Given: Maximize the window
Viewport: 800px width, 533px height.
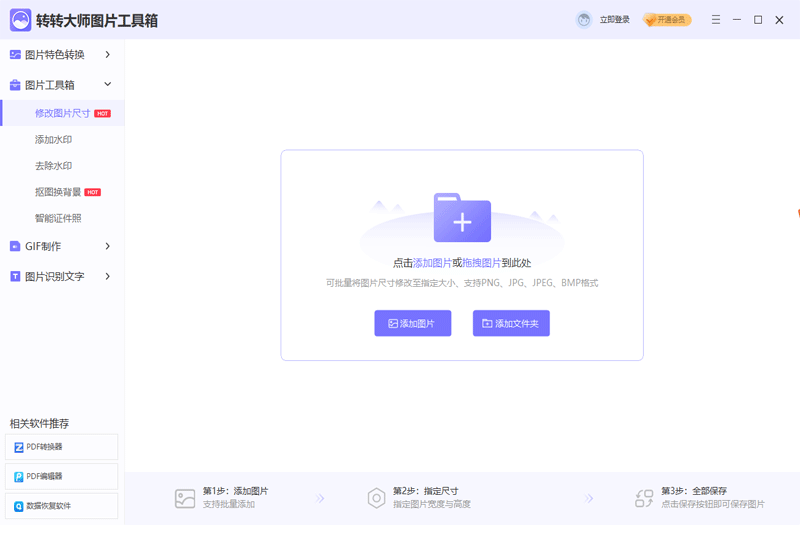Looking at the screenshot, I should point(758,20).
